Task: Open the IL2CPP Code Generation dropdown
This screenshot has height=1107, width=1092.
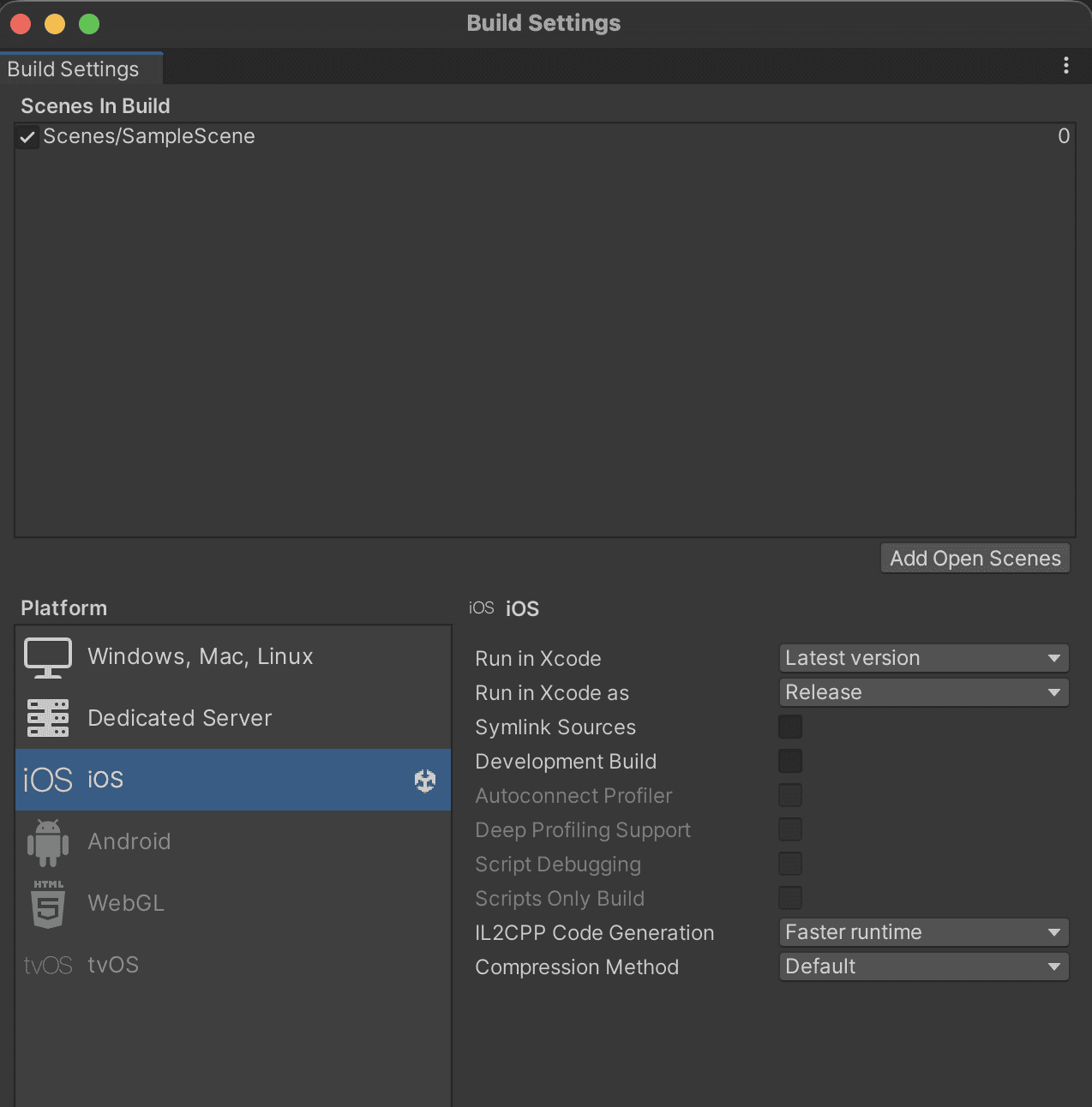Action: tap(923, 932)
